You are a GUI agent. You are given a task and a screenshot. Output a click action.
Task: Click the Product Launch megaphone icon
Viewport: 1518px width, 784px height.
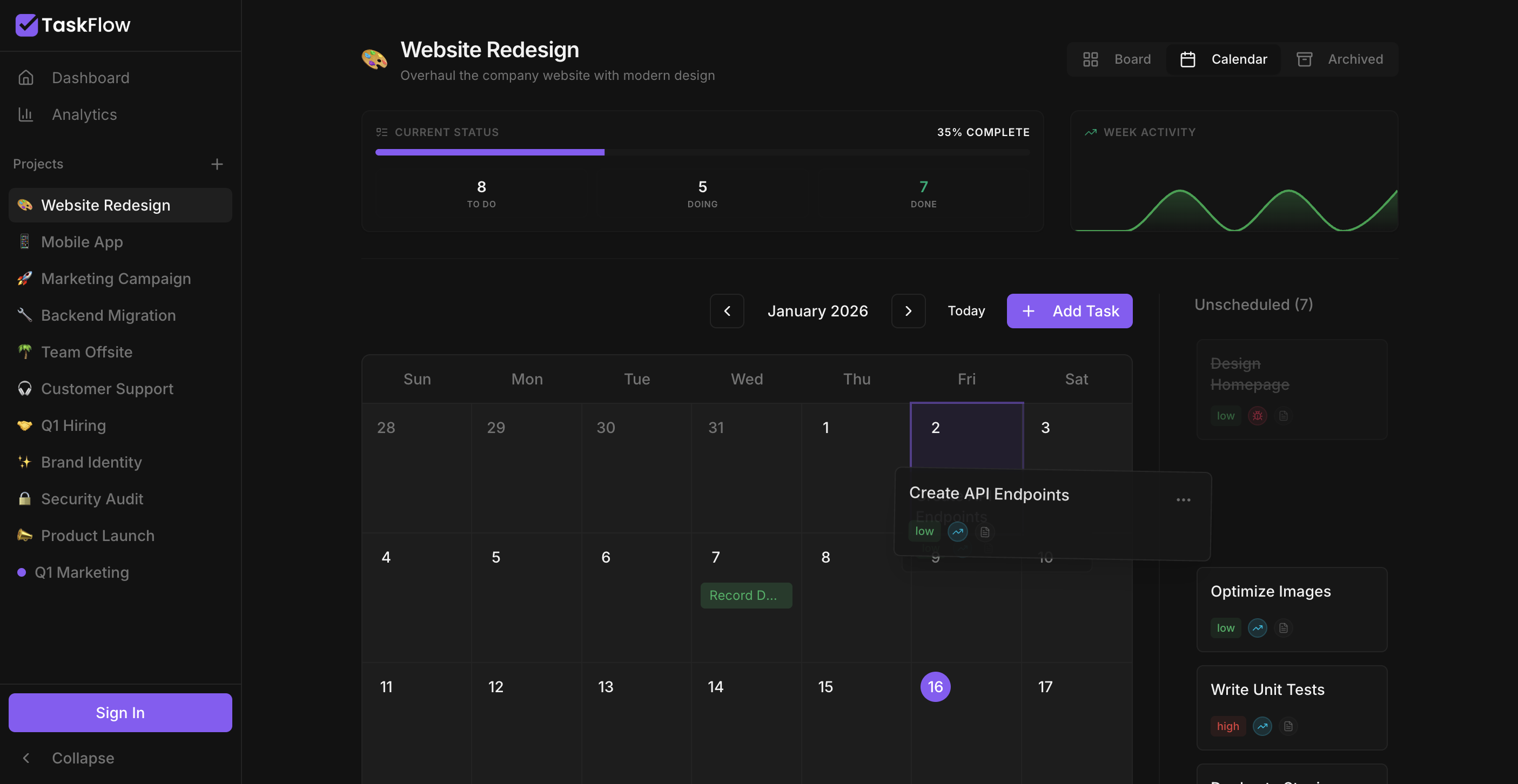[25, 536]
